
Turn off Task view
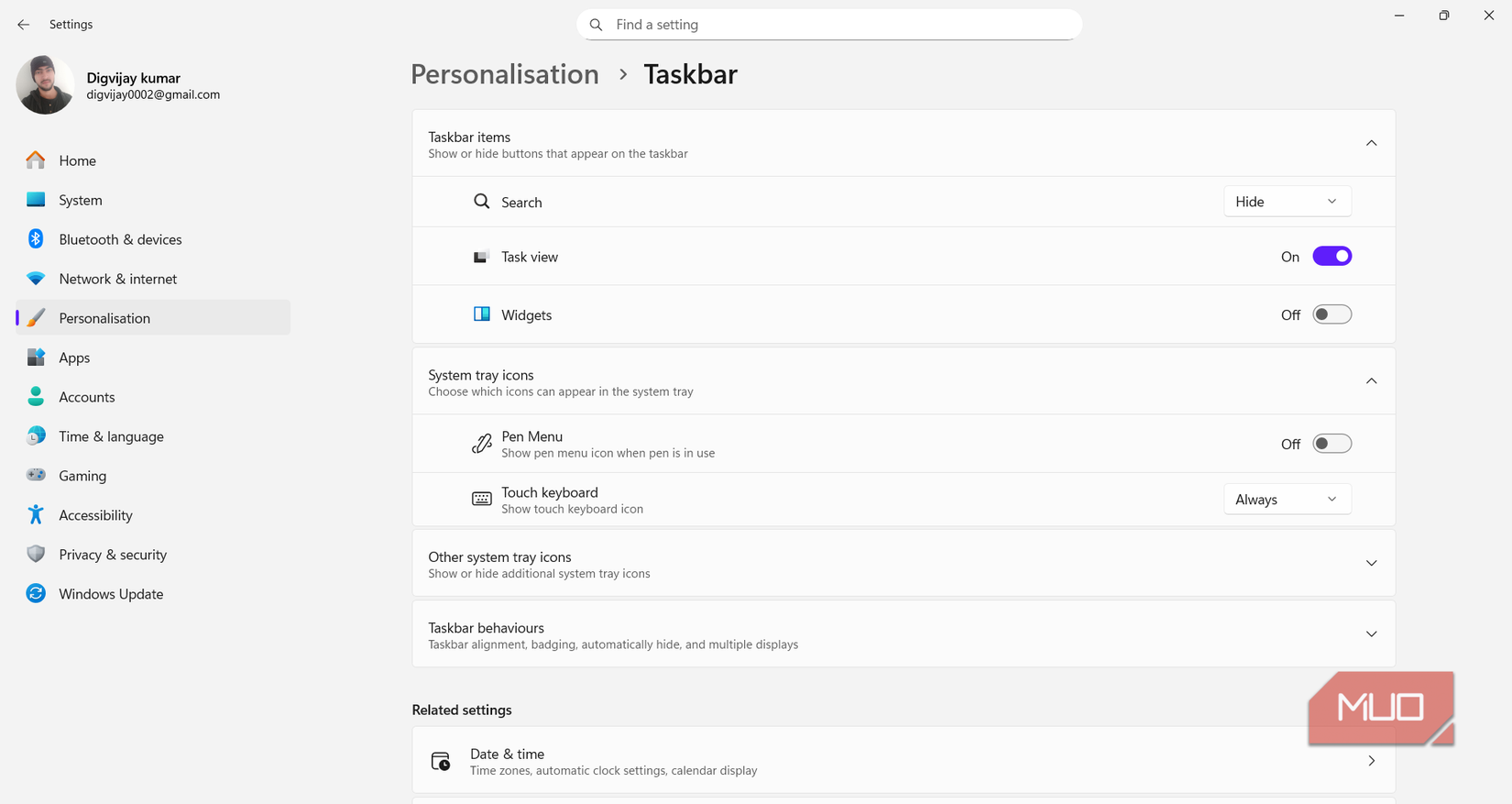pyautogui.click(x=1332, y=256)
